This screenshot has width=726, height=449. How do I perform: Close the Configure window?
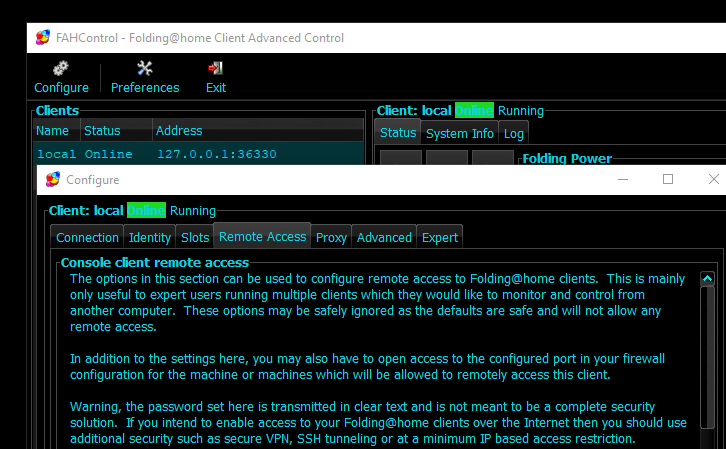tap(713, 179)
